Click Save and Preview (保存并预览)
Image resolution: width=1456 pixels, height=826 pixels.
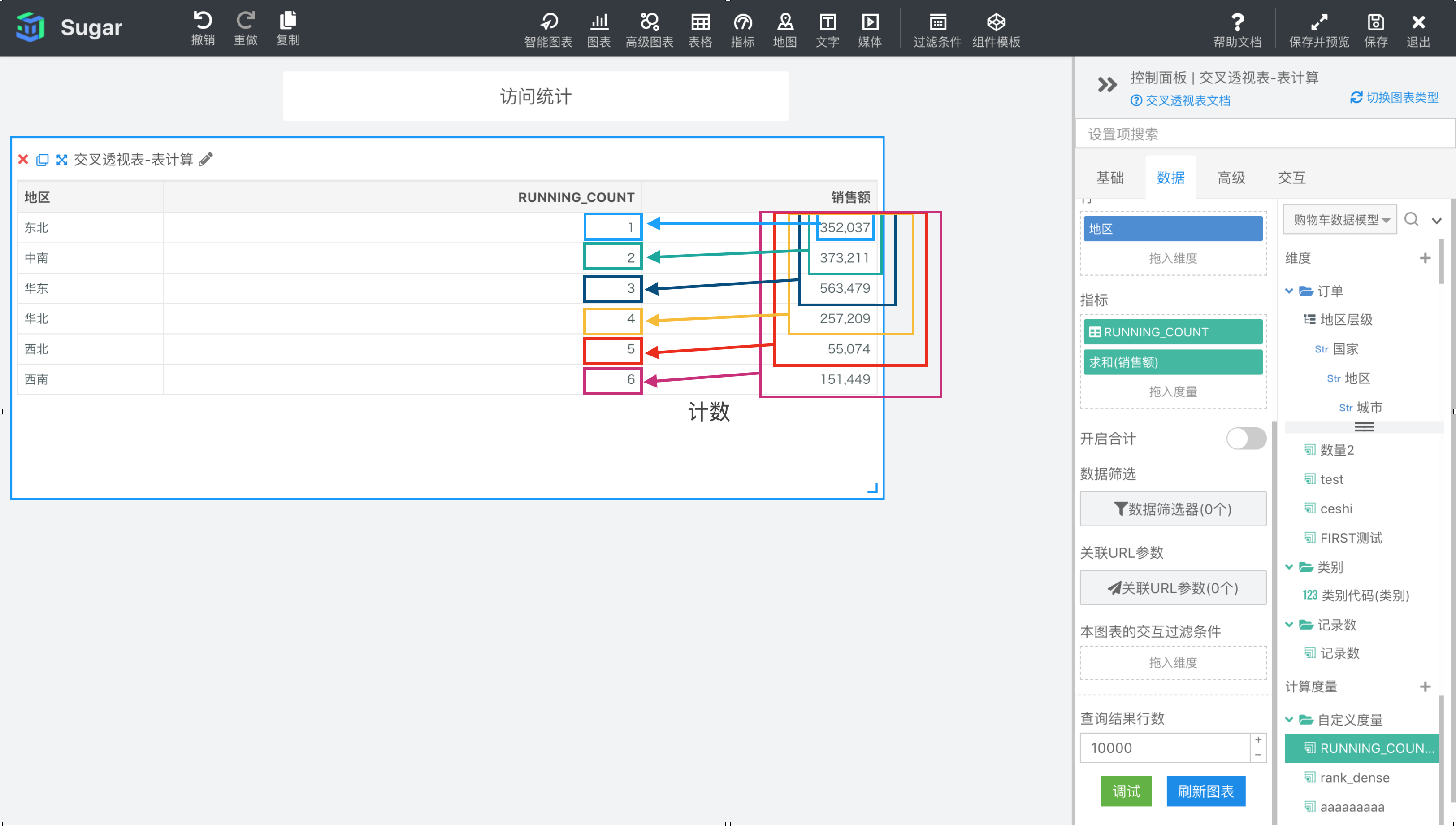point(1319,30)
